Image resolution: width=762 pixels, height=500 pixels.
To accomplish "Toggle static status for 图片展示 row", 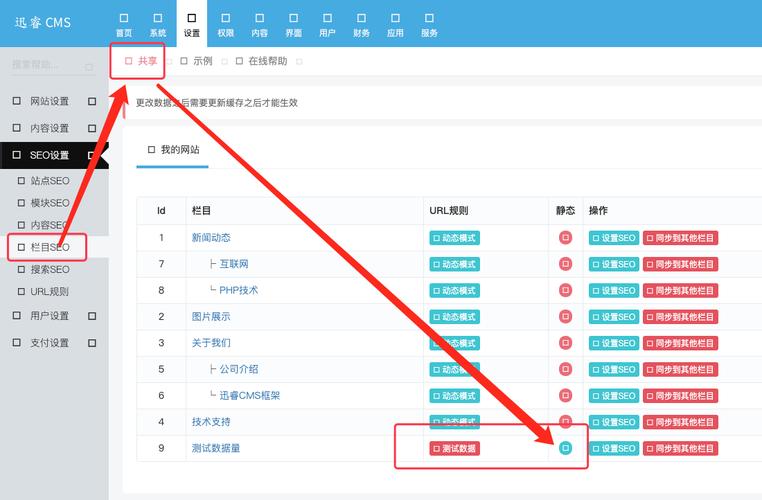I will [x=565, y=317].
